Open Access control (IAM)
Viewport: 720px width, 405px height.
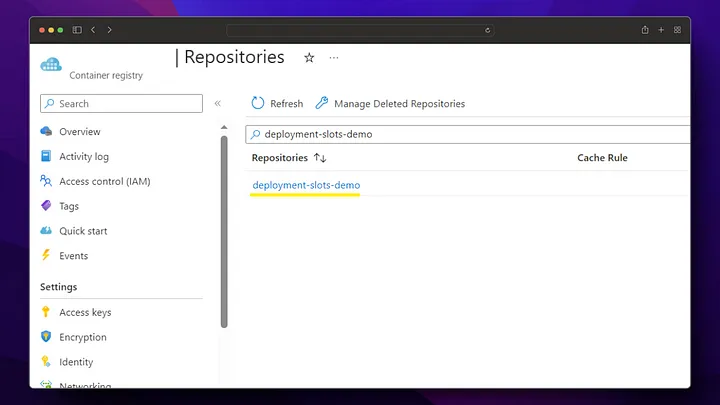click(105, 181)
